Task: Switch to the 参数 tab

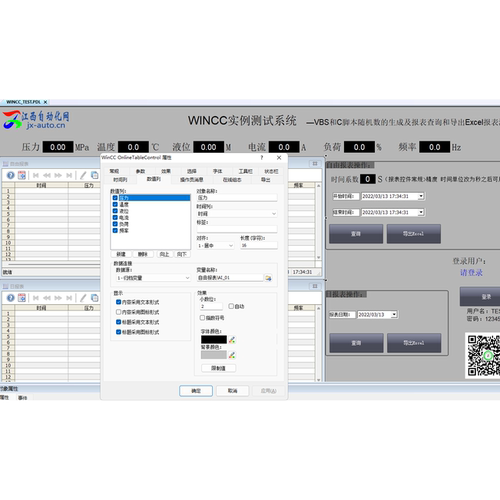Action: pos(140,171)
